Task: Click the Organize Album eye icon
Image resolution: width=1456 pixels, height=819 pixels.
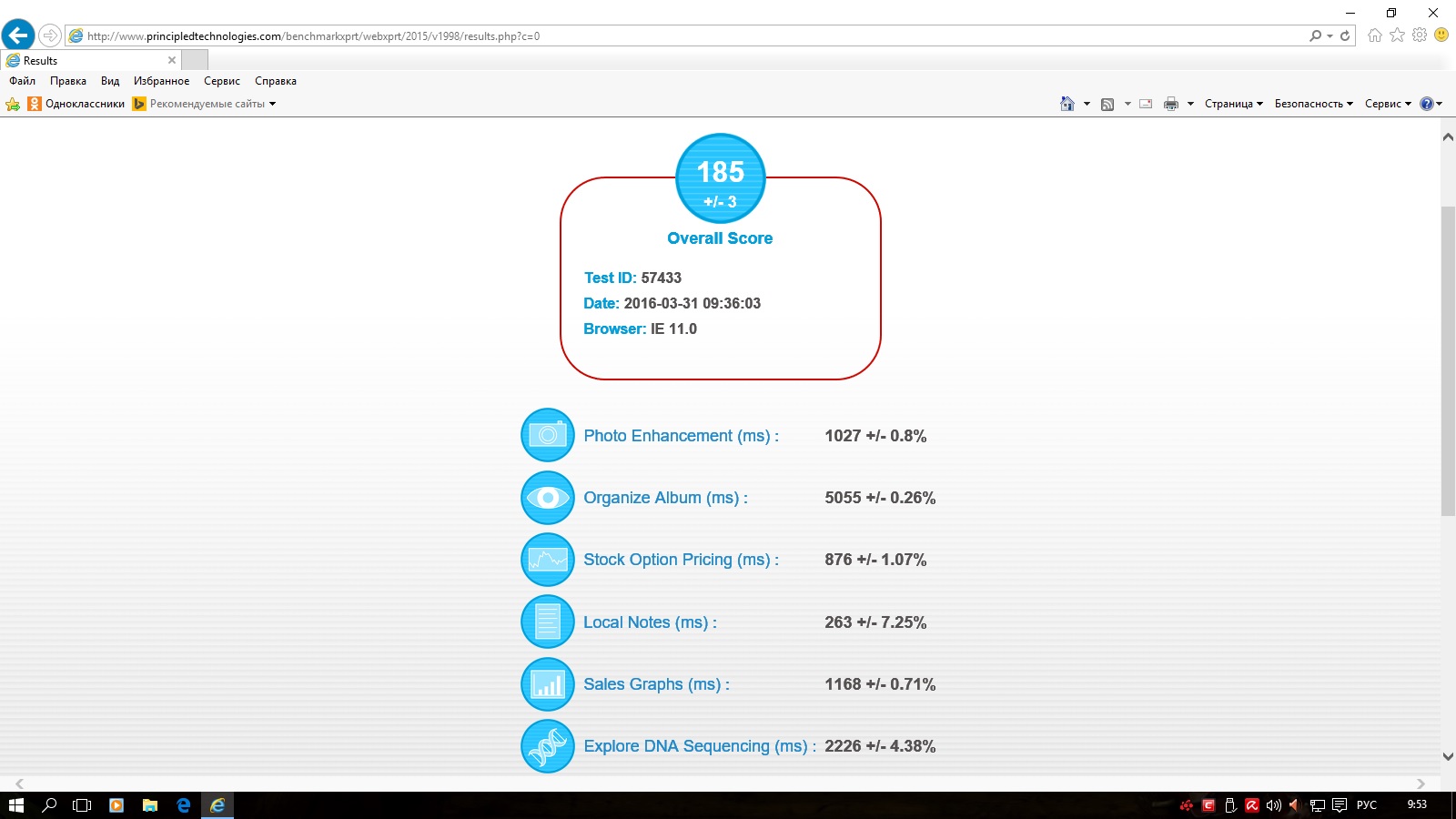Action: pos(548,498)
